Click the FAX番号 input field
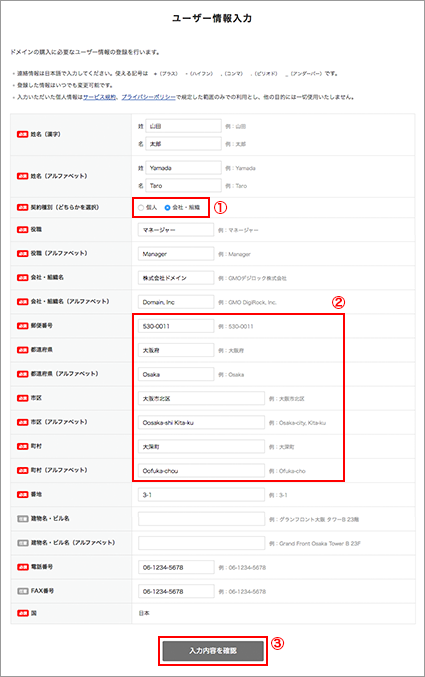425x677 pixels. 176,591
